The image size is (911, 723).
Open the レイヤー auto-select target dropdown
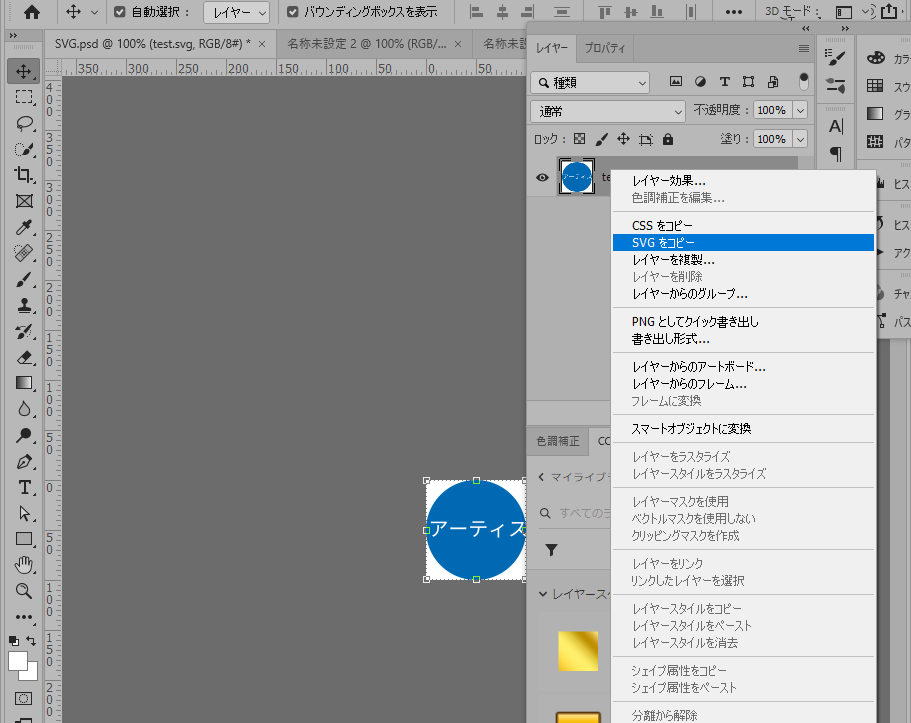[236, 12]
